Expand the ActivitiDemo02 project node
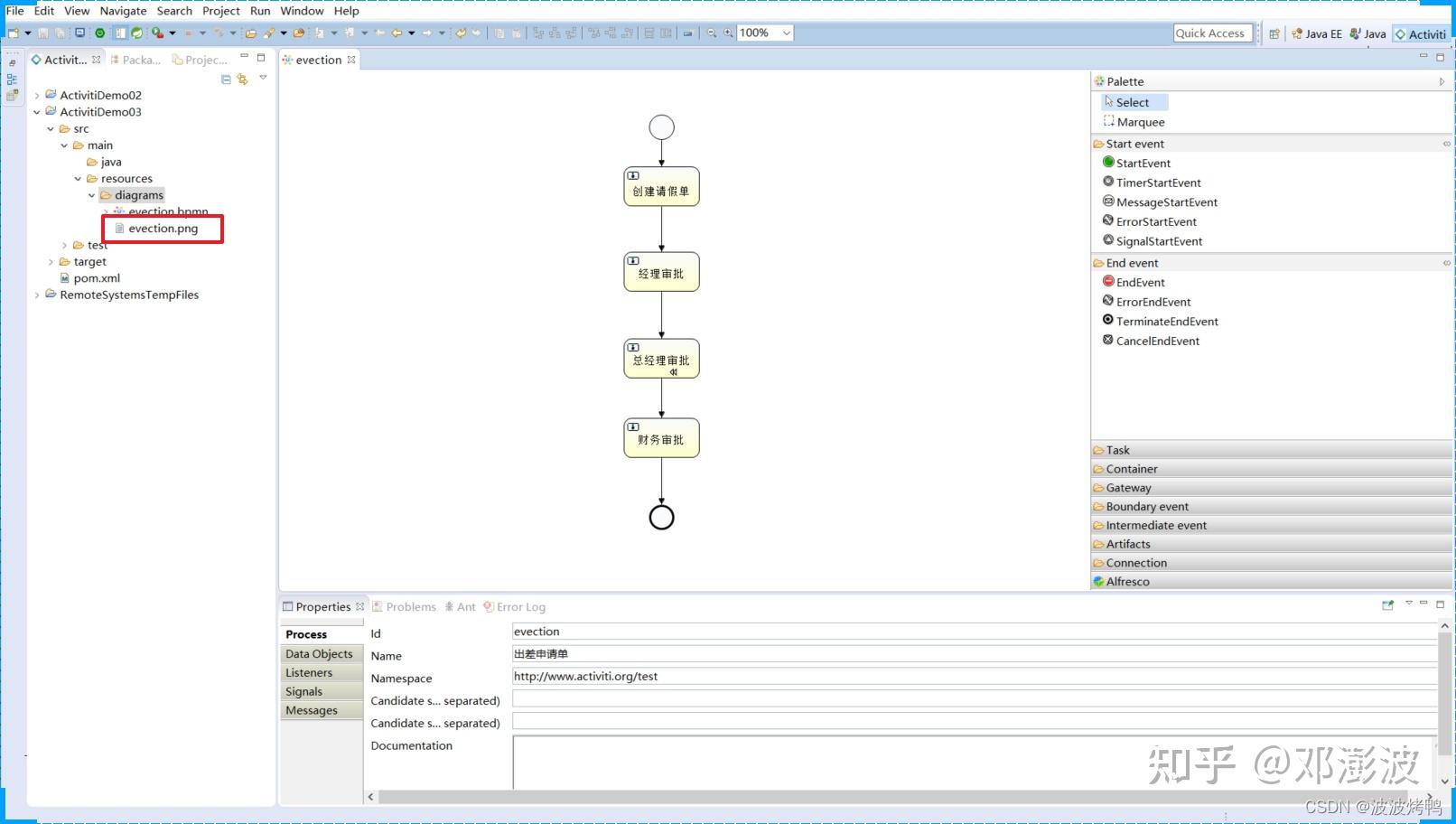 37,95
